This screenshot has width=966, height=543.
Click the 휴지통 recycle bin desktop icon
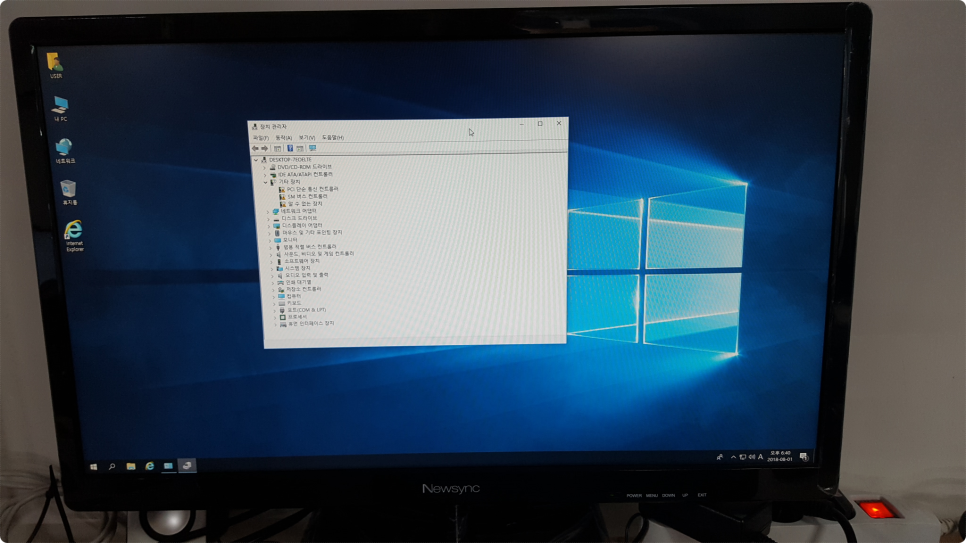pos(69,192)
